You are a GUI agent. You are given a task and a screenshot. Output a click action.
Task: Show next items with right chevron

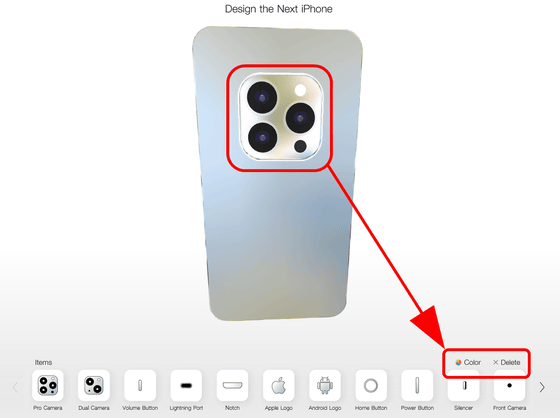pos(542,387)
